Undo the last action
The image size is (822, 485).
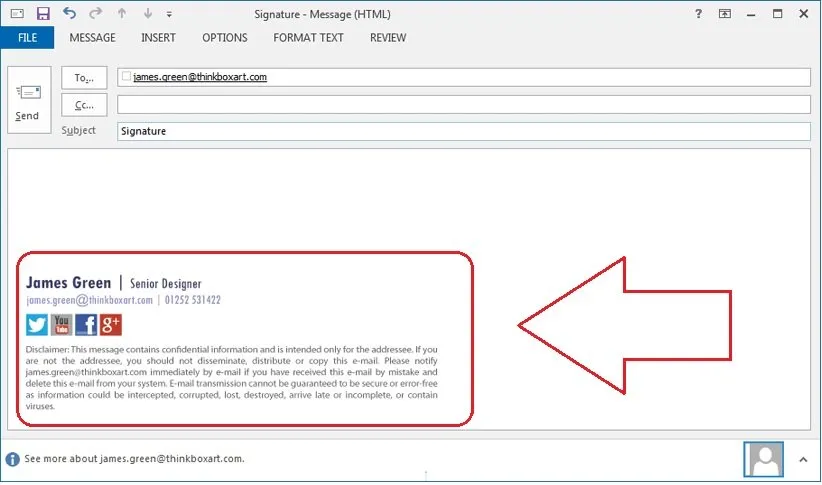(x=69, y=14)
